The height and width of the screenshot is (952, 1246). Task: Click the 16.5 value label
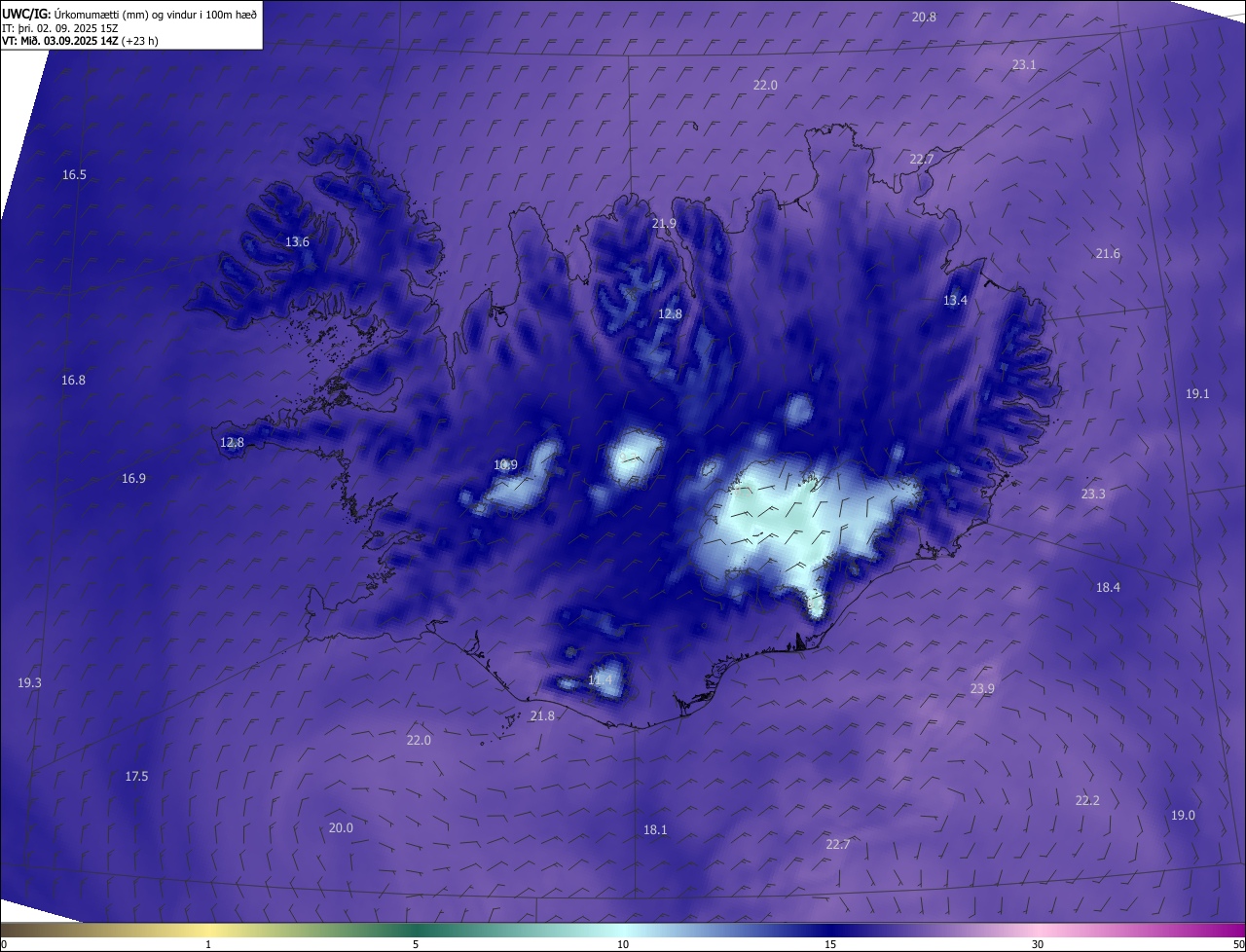[x=74, y=175]
